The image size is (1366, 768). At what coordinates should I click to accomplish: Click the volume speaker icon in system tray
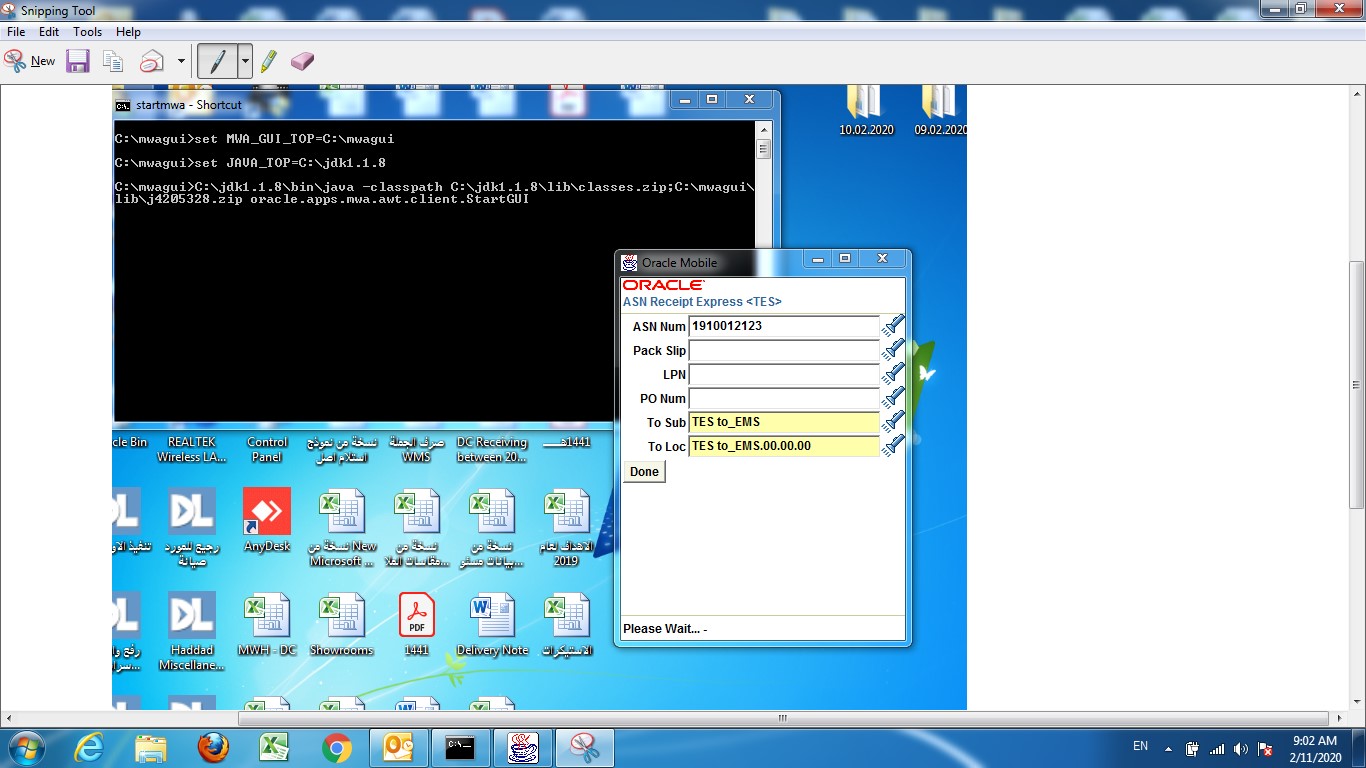click(1241, 748)
